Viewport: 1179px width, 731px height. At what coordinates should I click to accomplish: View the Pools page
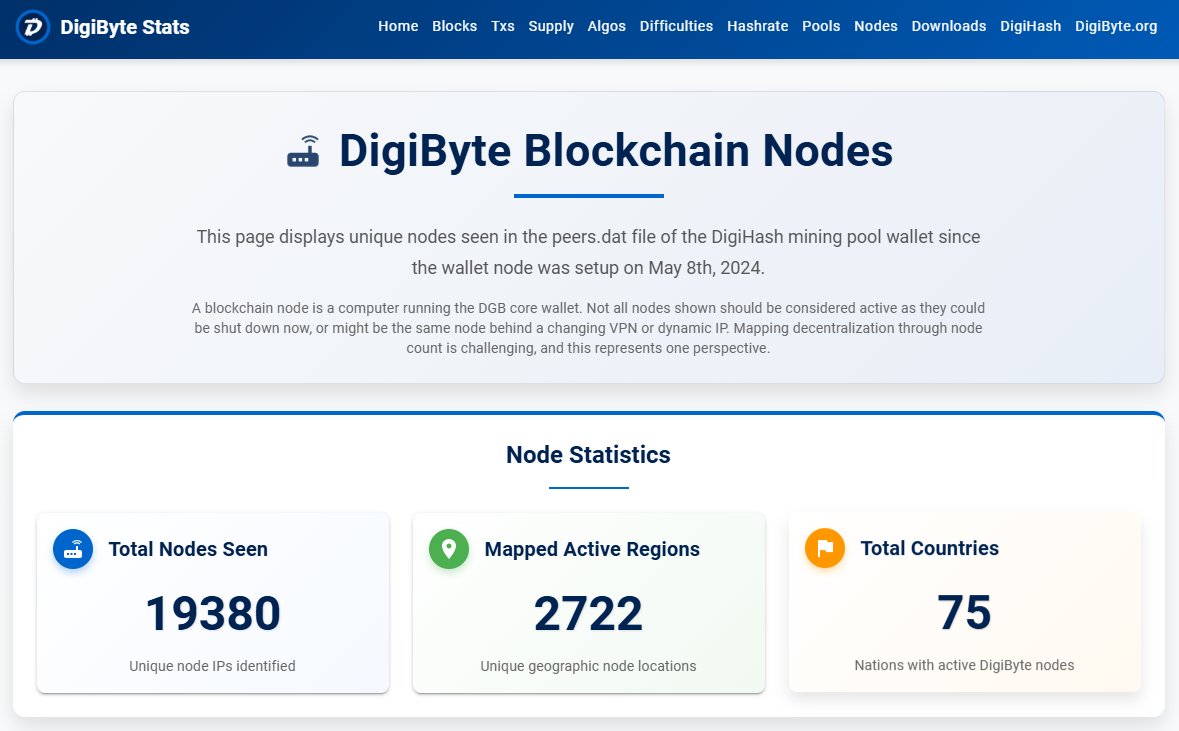tap(820, 26)
